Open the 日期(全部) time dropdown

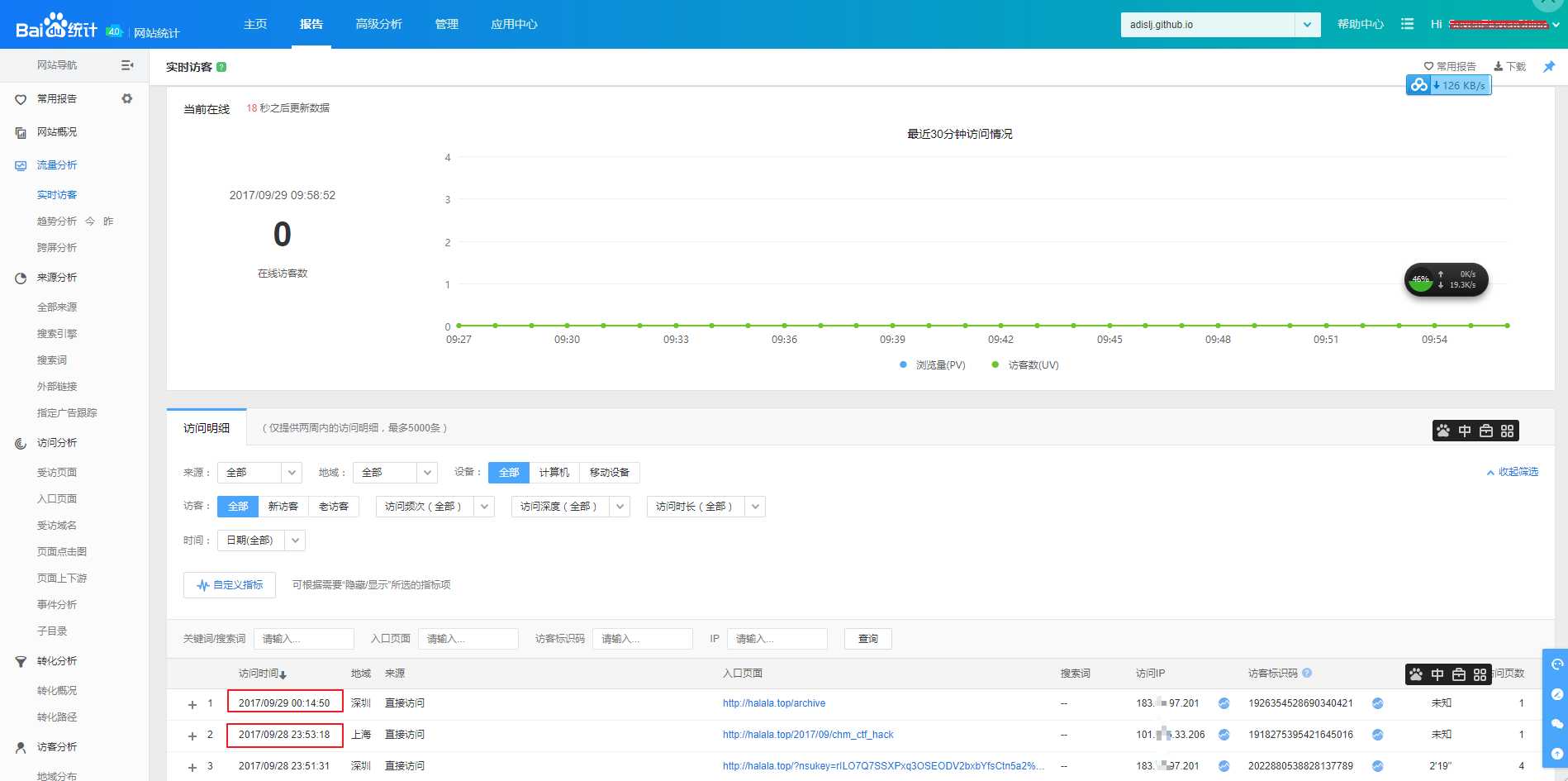pos(261,540)
